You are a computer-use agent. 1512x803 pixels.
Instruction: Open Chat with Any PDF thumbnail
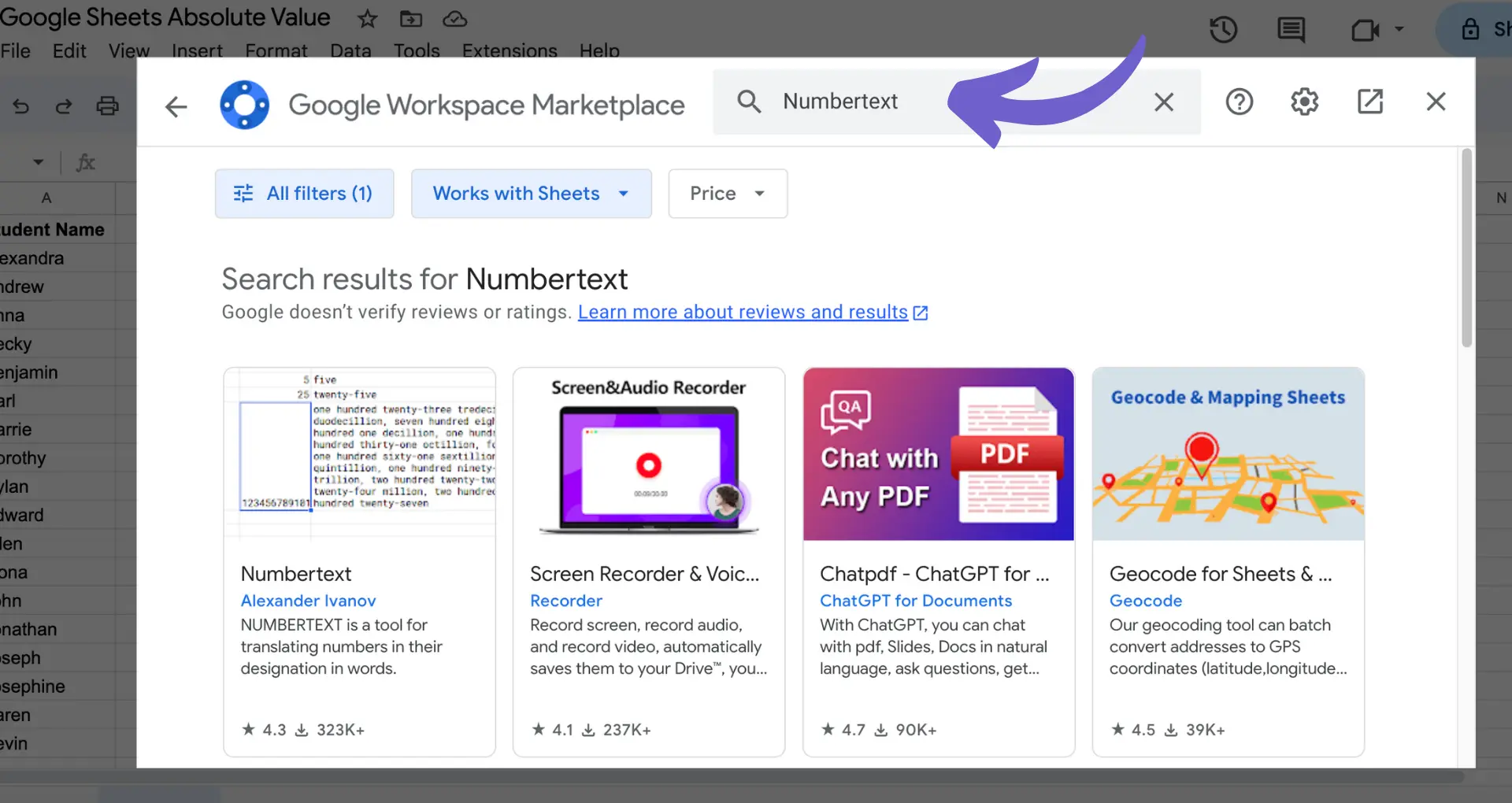pyautogui.click(x=939, y=454)
